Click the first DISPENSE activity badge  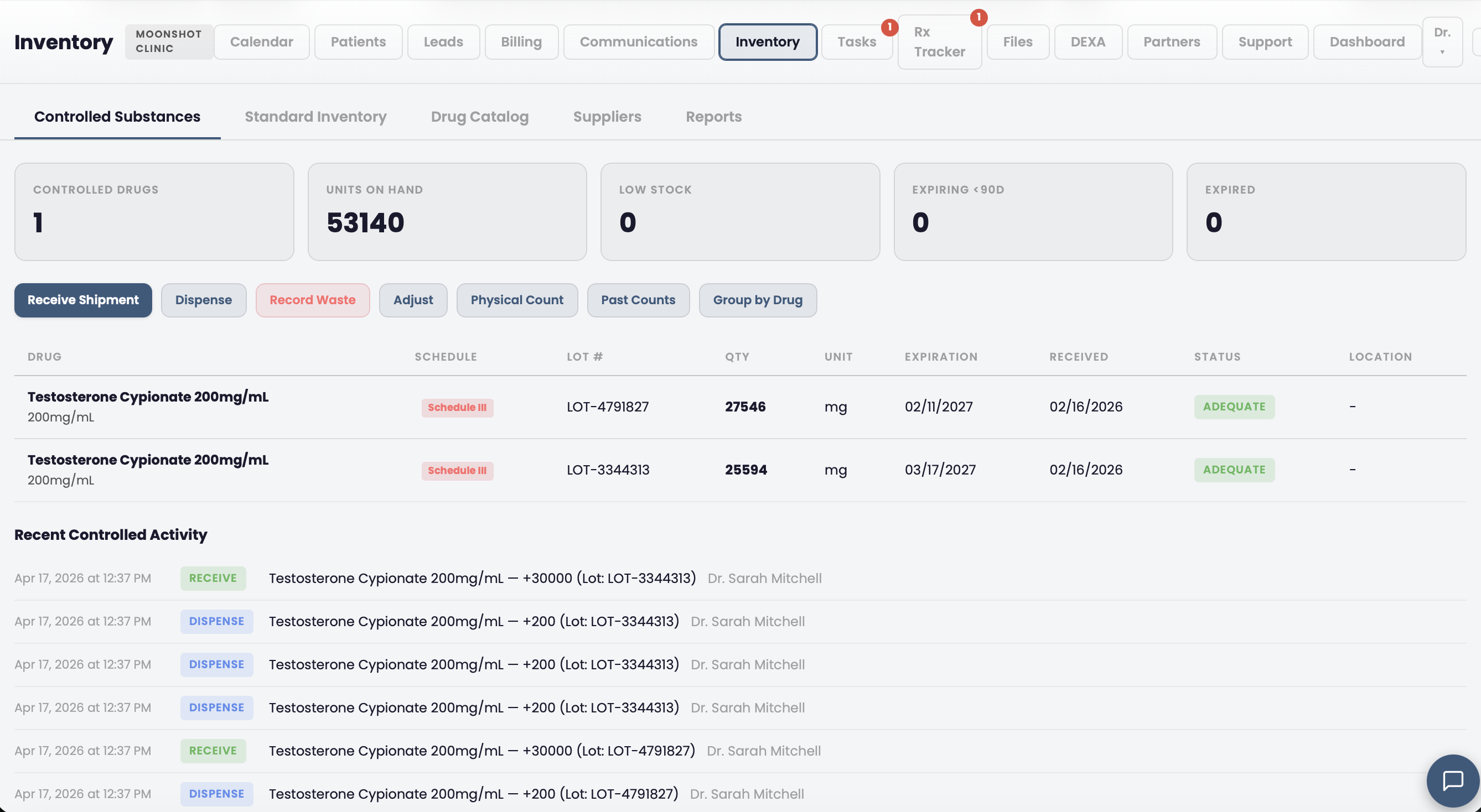click(x=216, y=621)
